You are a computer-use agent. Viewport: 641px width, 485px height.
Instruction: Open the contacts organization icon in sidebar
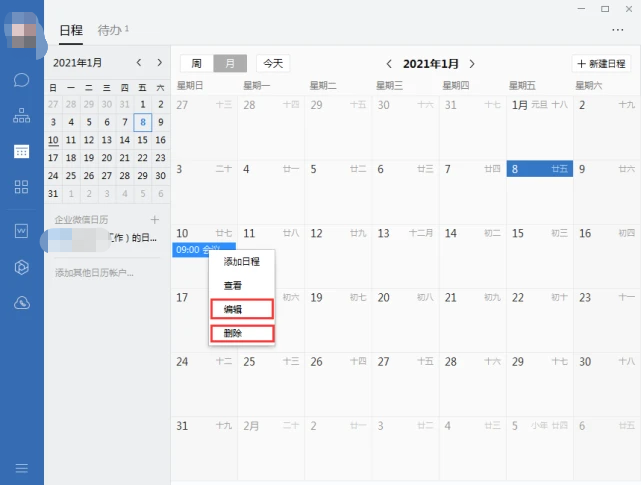point(21,115)
